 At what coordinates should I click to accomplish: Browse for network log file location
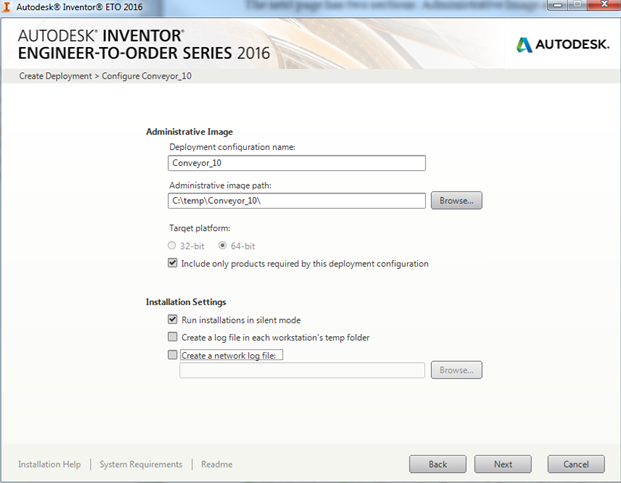456,370
